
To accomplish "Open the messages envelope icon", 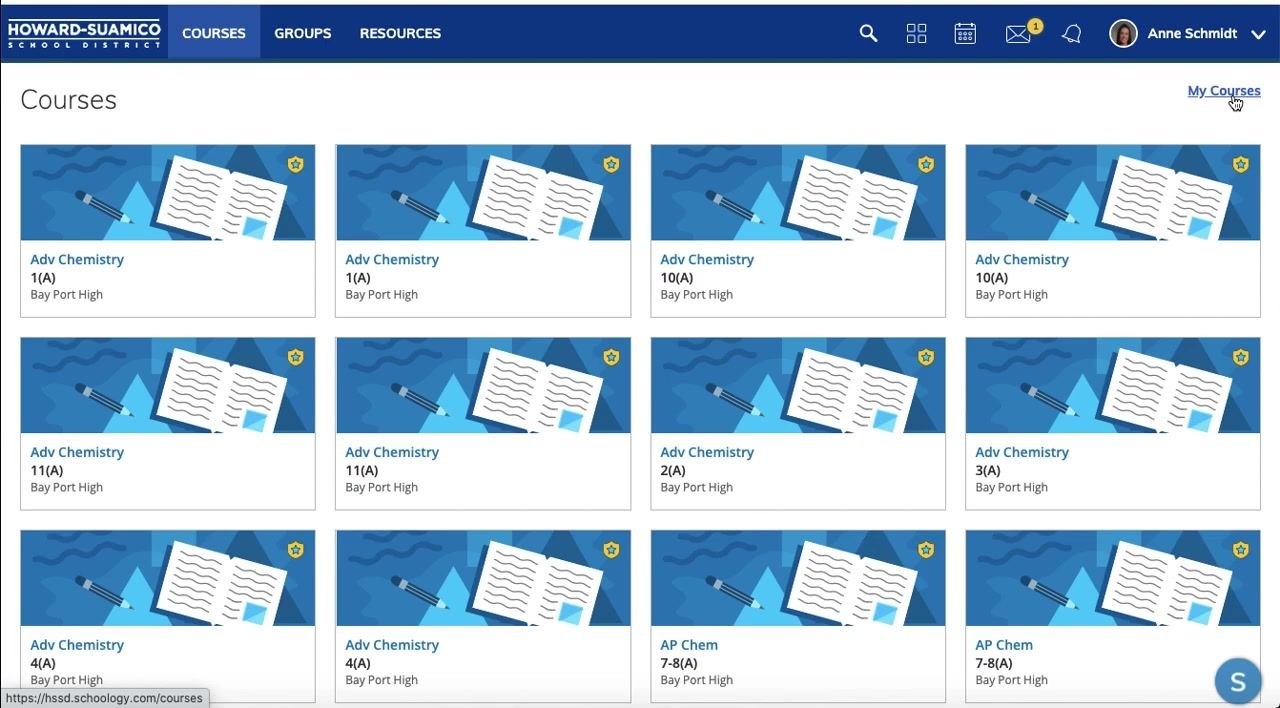I will click(x=1018, y=34).
